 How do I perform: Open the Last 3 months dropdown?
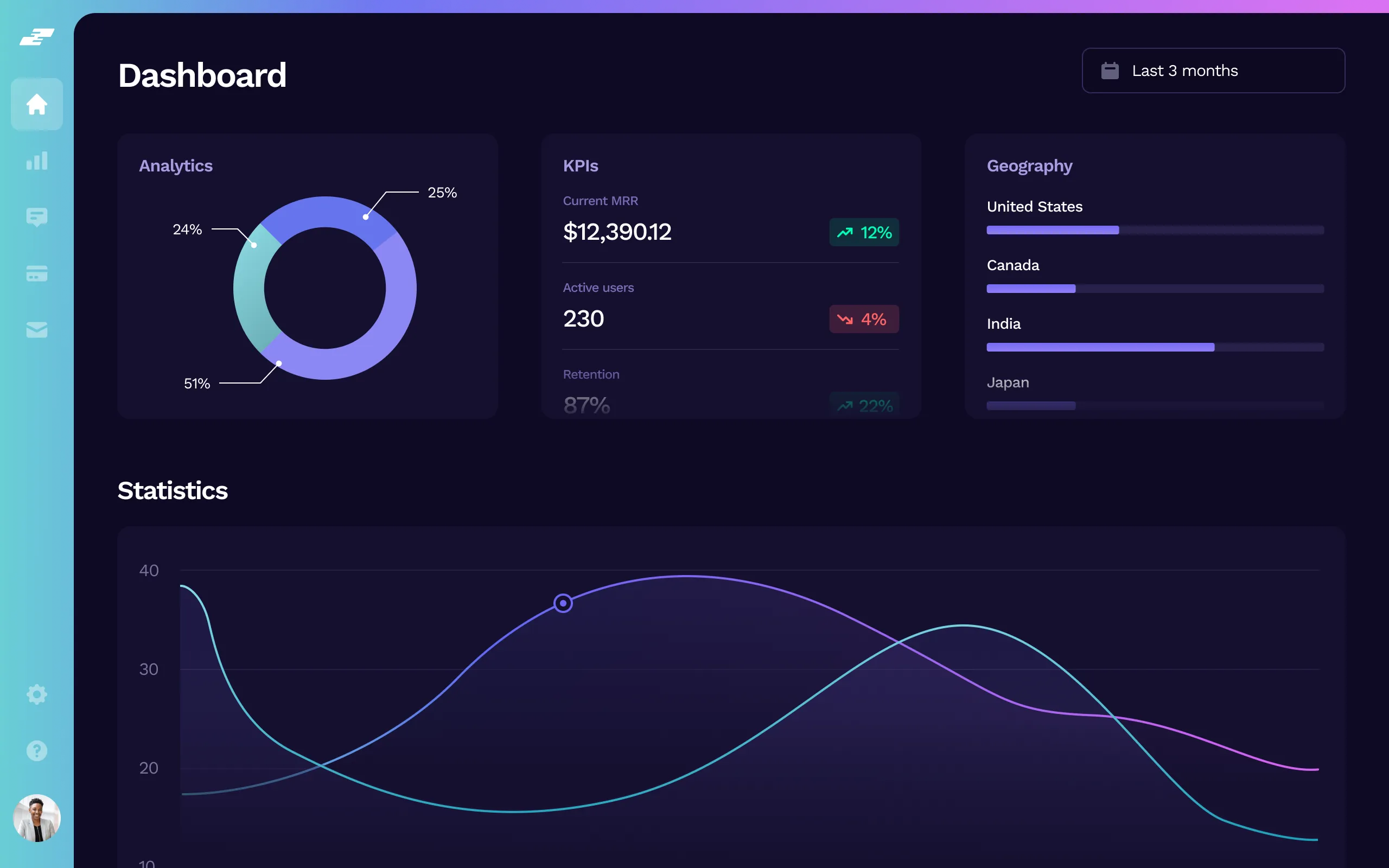click(x=1213, y=71)
